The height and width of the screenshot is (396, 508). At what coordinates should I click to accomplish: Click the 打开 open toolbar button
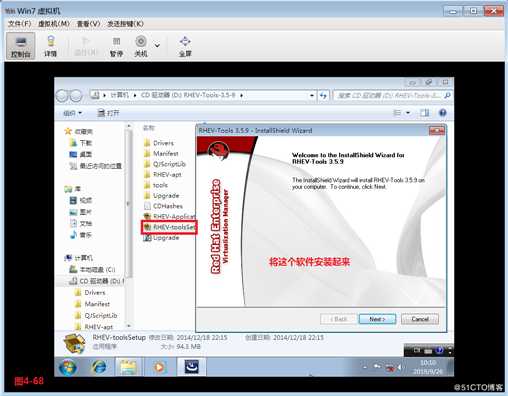click(x=108, y=113)
